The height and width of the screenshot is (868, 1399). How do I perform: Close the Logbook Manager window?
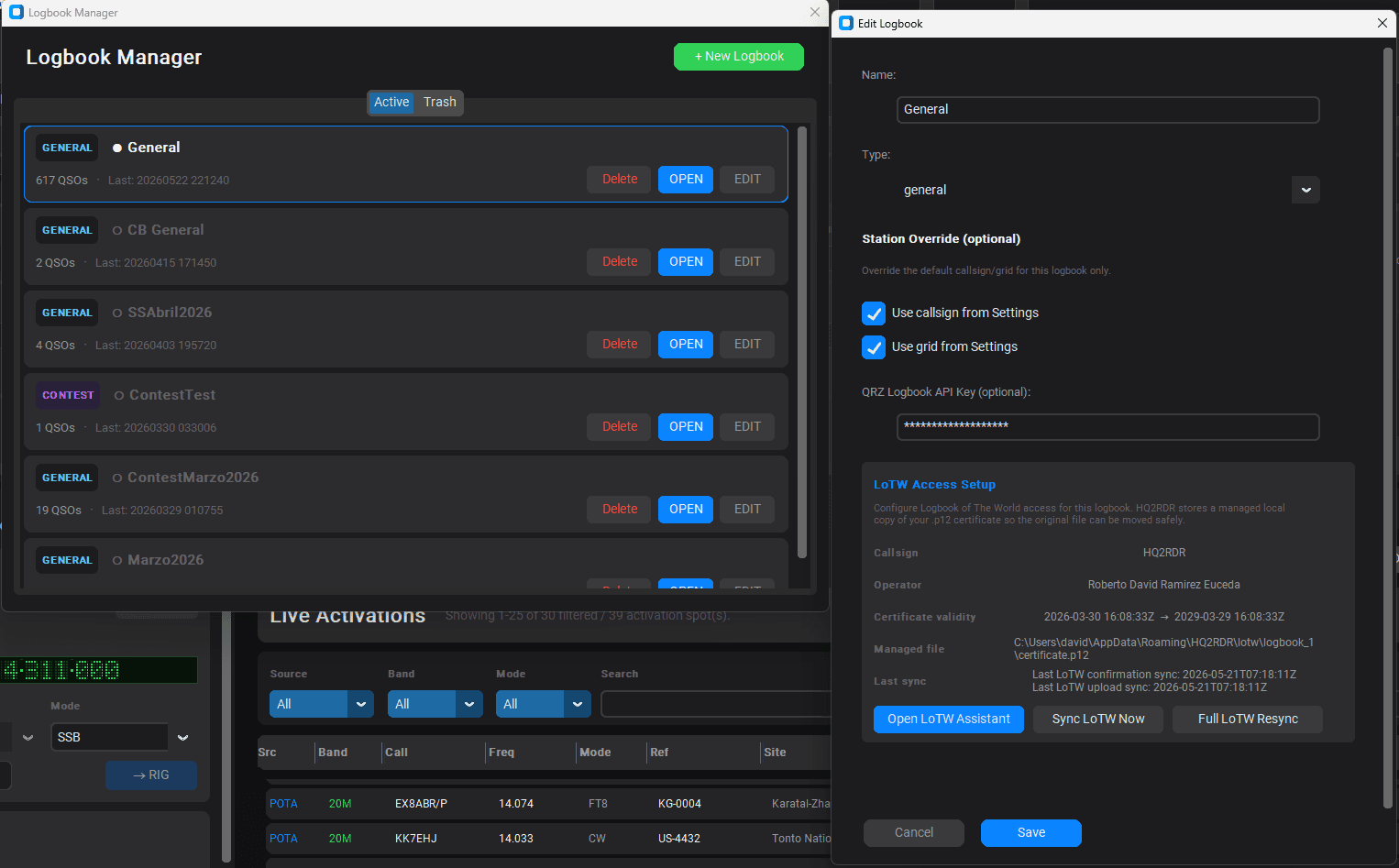(x=815, y=13)
